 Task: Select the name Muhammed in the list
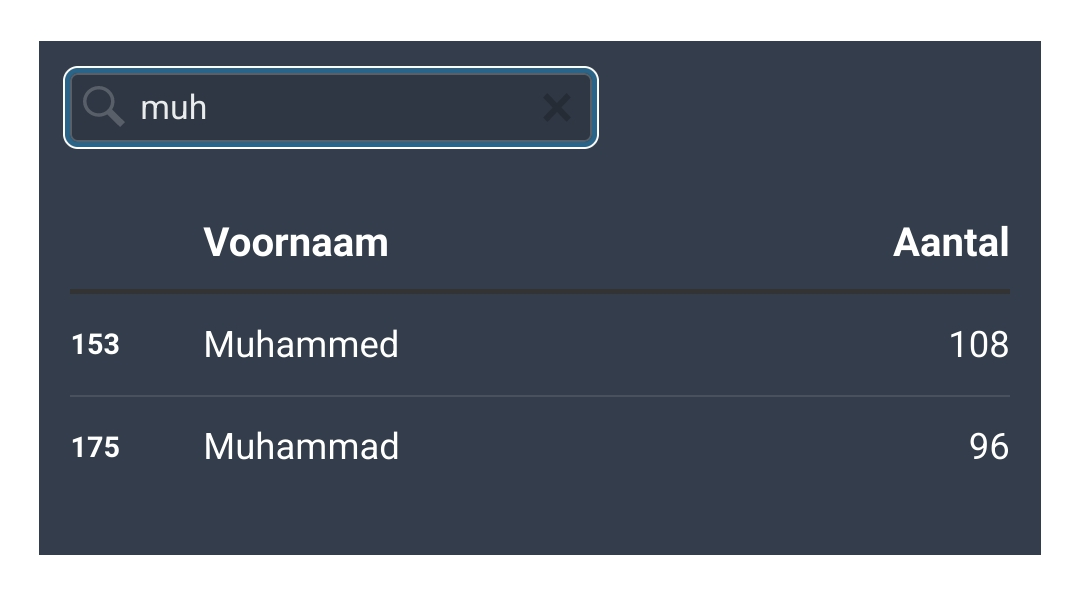[x=301, y=345]
